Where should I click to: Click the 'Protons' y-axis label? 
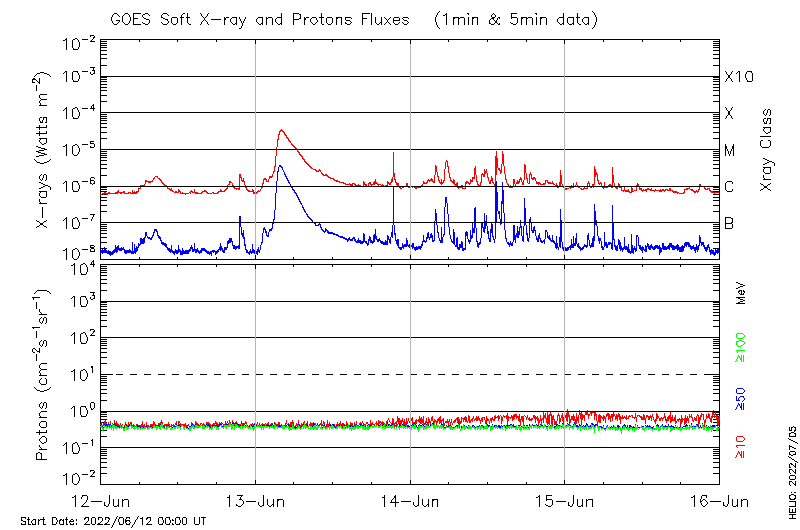[x=43, y=375]
